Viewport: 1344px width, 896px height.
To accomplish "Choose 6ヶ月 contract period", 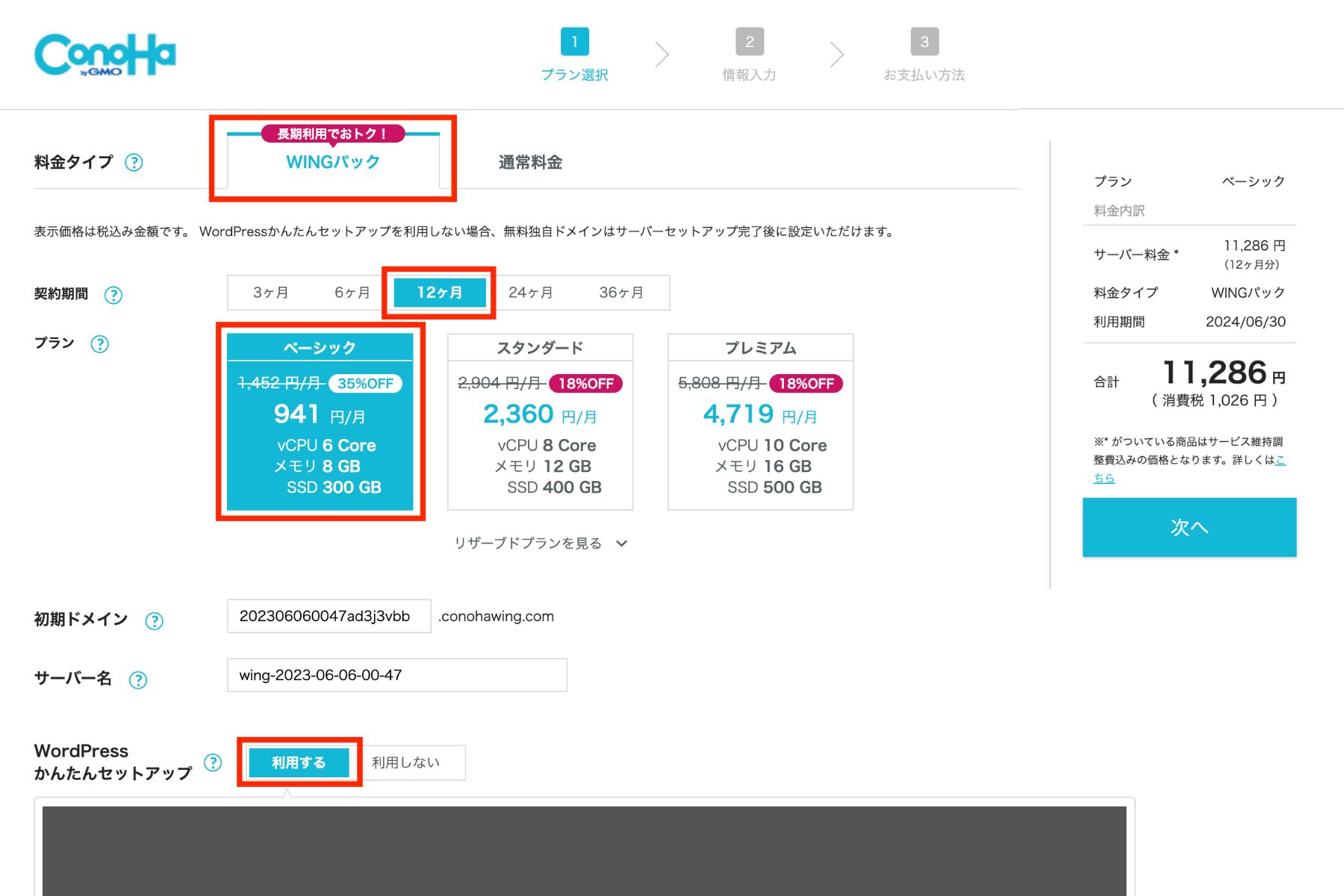I will pos(352,293).
